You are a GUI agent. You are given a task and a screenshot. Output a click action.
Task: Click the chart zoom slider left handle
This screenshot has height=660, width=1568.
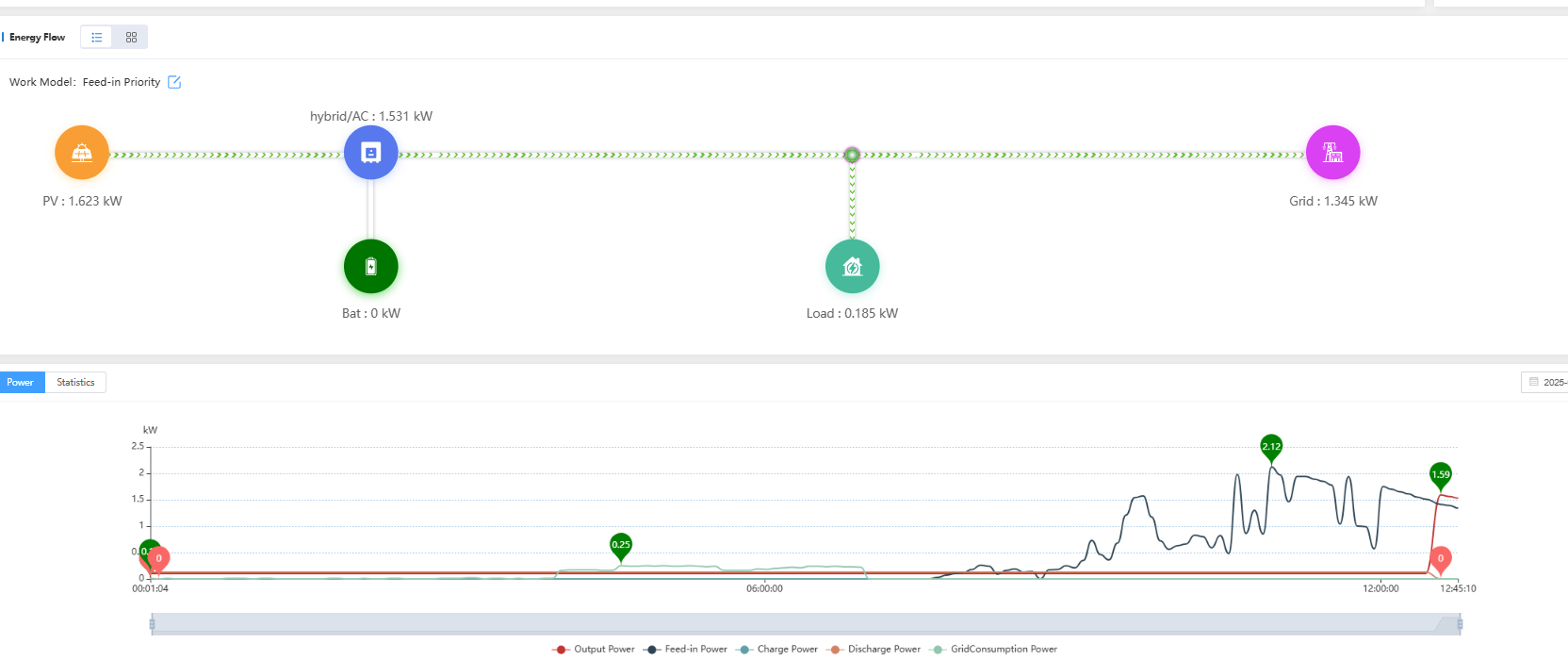coord(152,624)
